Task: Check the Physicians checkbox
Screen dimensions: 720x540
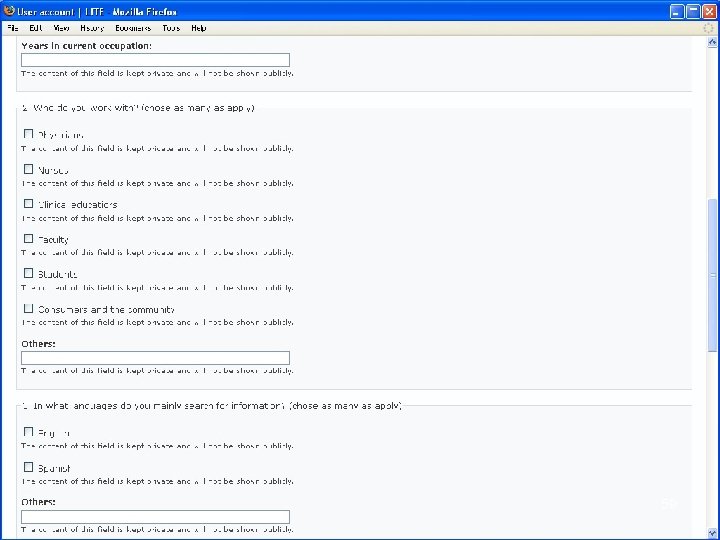Action: coord(28,134)
